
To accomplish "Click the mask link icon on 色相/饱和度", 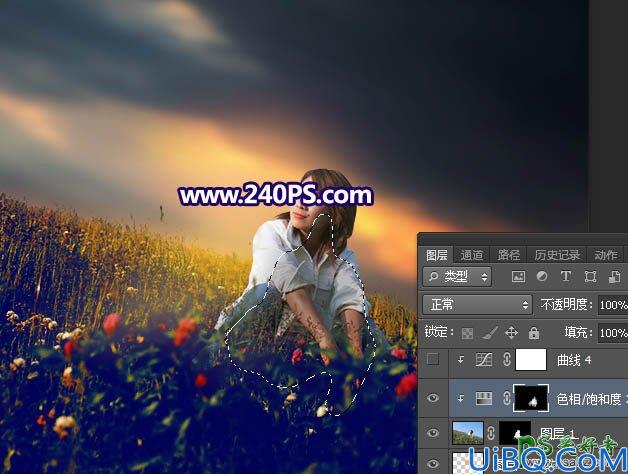I will [506, 398].
